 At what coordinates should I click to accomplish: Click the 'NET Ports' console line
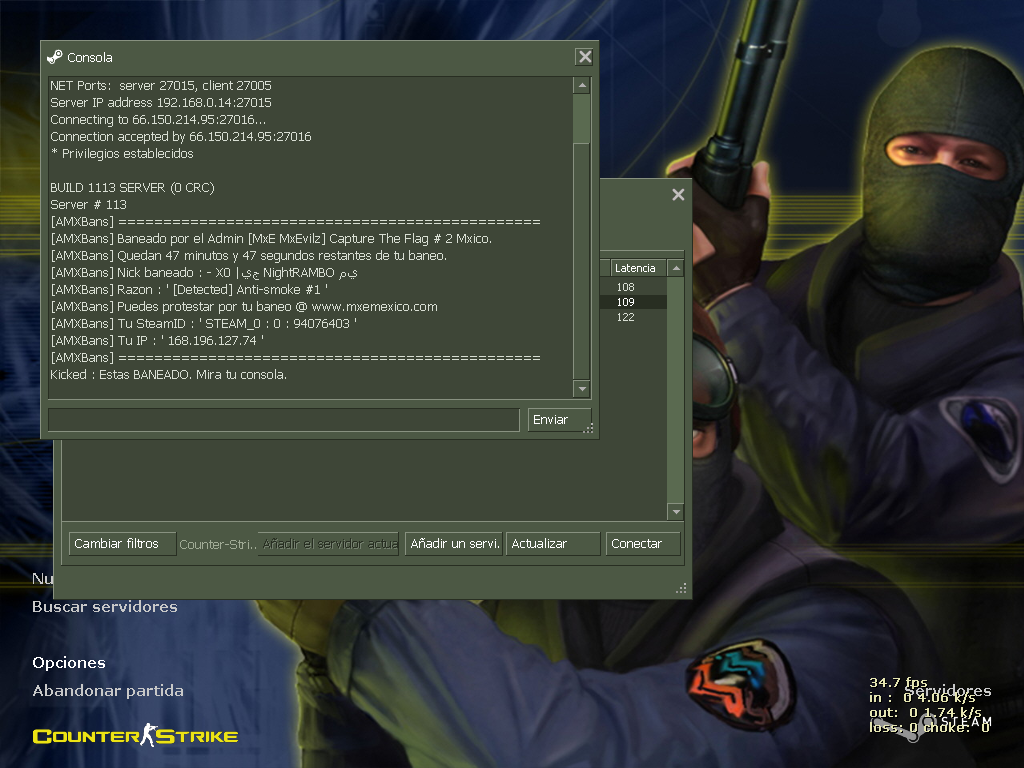tap(161, 86)
